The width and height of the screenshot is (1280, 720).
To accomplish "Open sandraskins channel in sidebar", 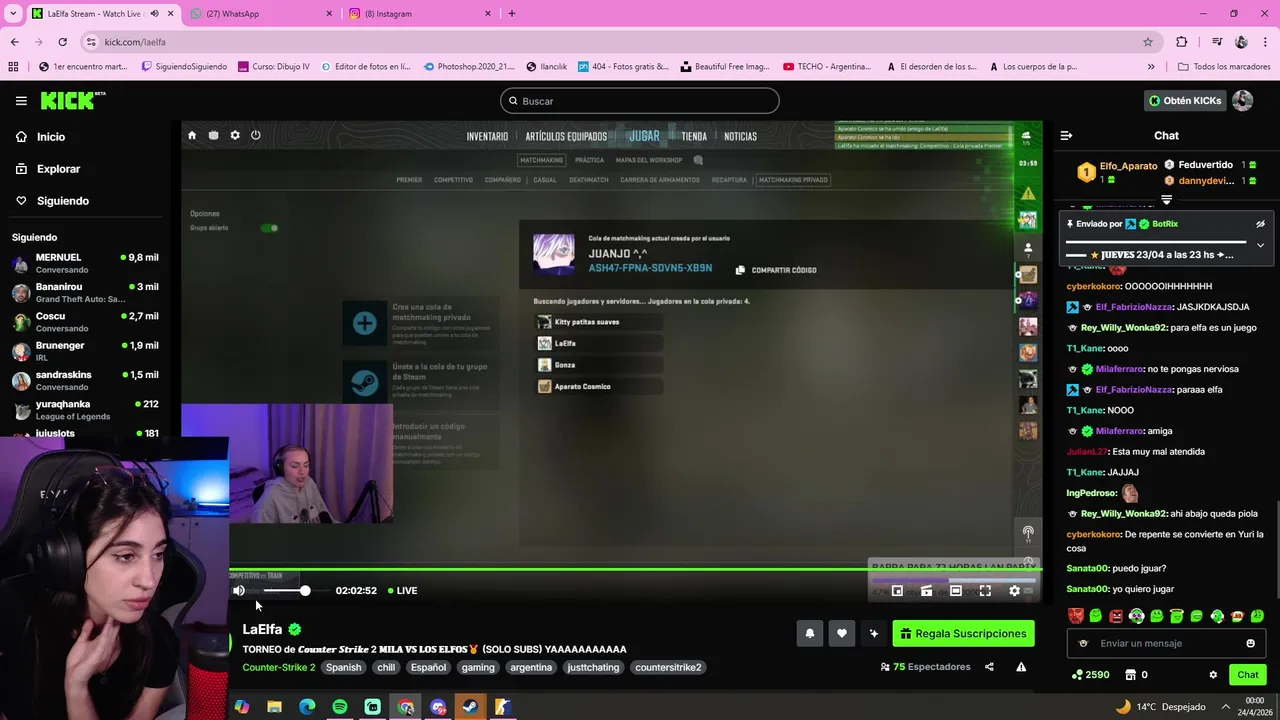I will tap(85, 380).
